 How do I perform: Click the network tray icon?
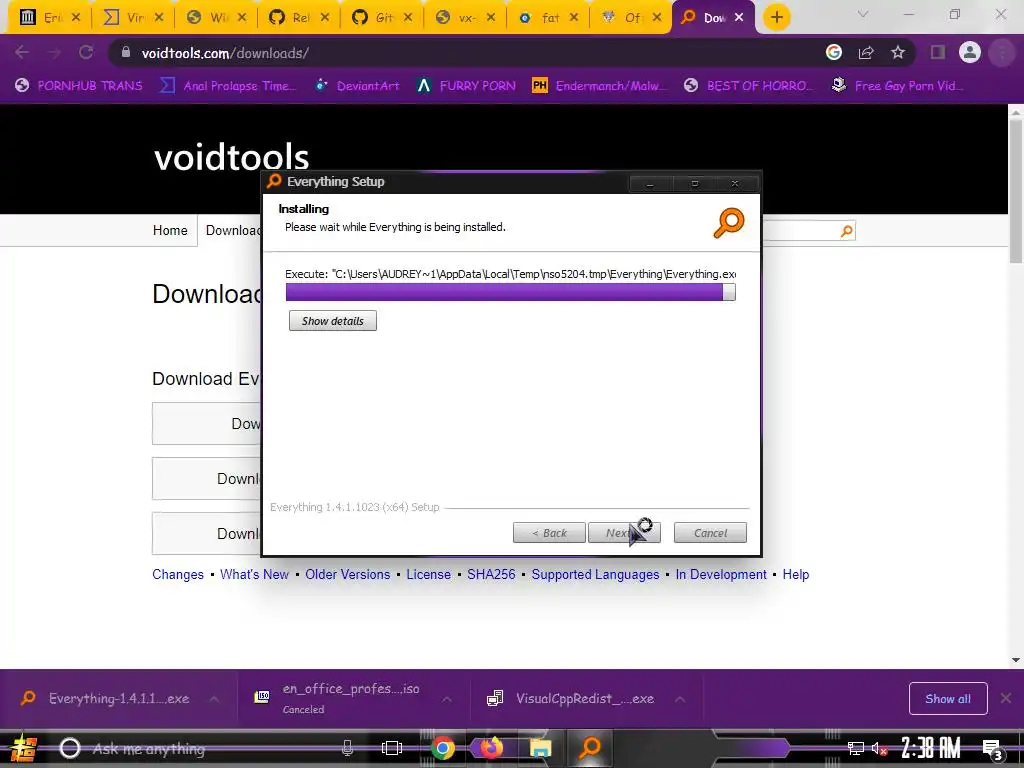point(855,748)
